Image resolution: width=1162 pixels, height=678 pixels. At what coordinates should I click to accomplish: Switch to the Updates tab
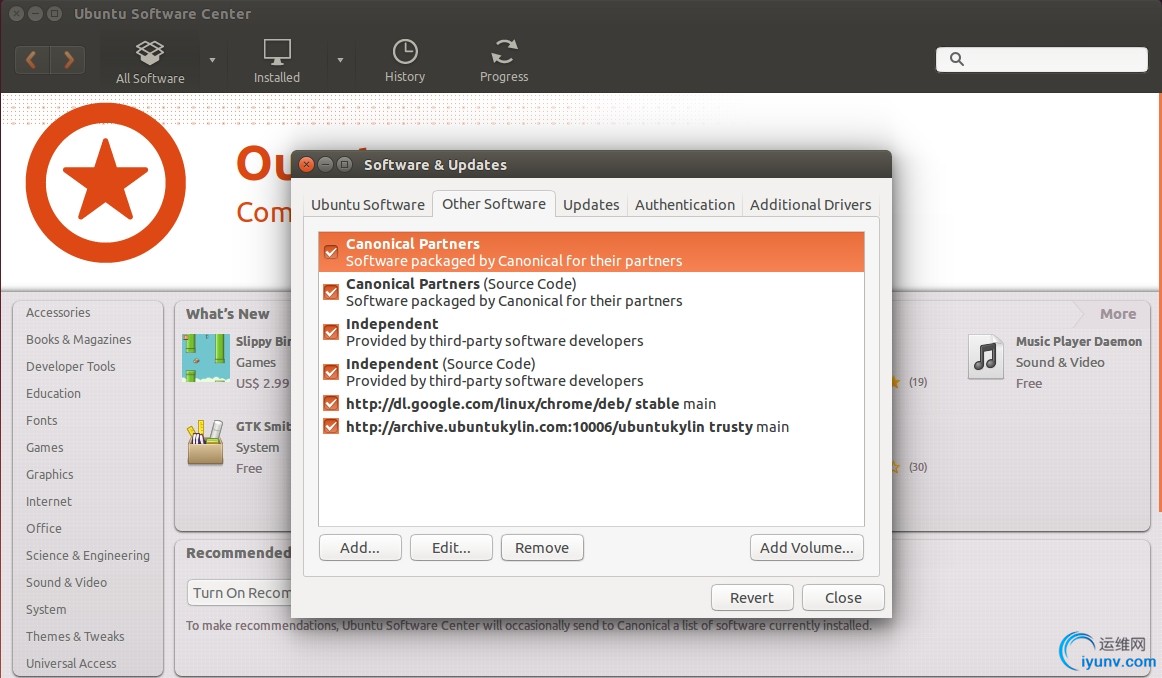pyautogui.click(x=591, y=205)
